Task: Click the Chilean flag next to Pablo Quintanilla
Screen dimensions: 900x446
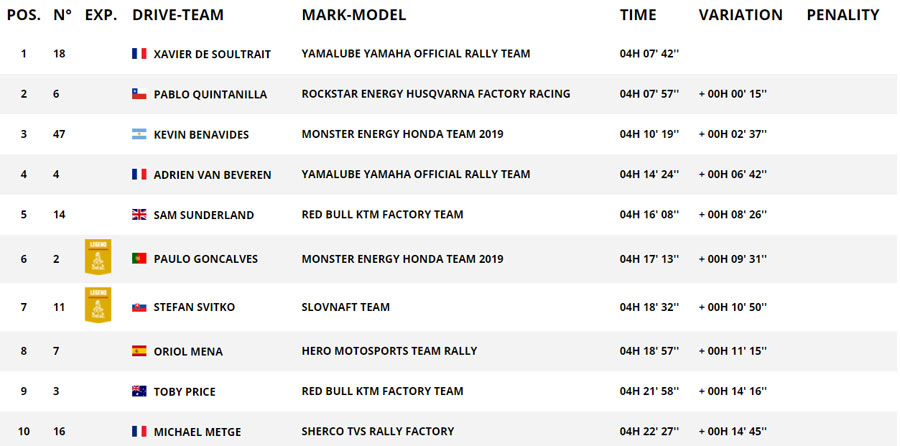Action: click(139, 94)
